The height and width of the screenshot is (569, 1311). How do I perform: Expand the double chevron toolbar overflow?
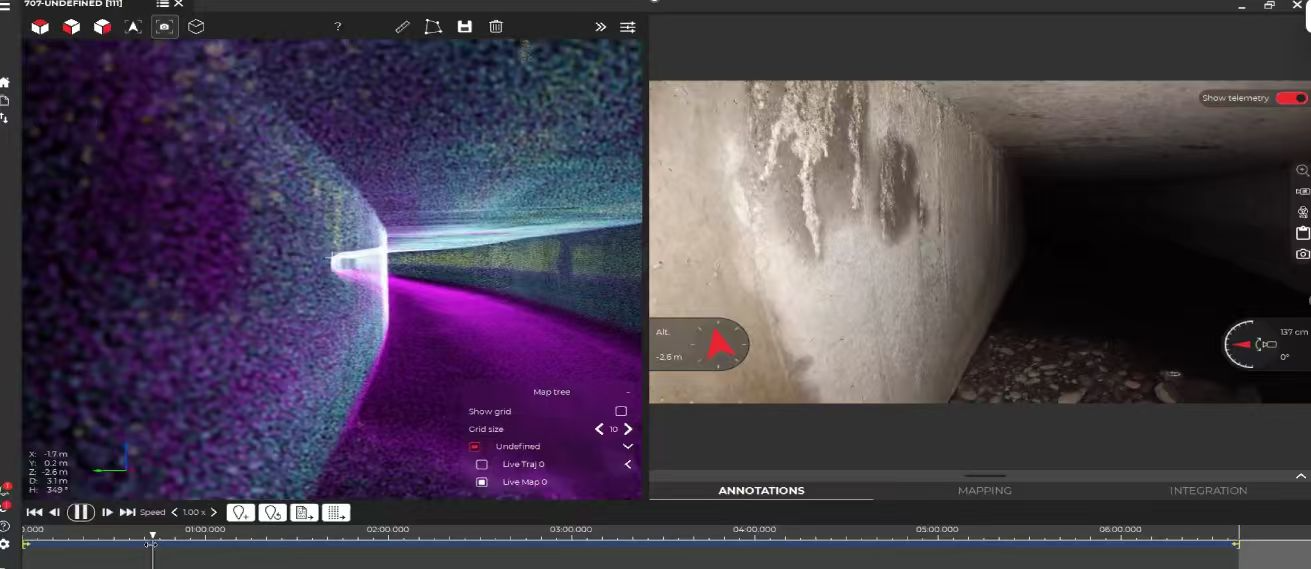coord(600,27)
